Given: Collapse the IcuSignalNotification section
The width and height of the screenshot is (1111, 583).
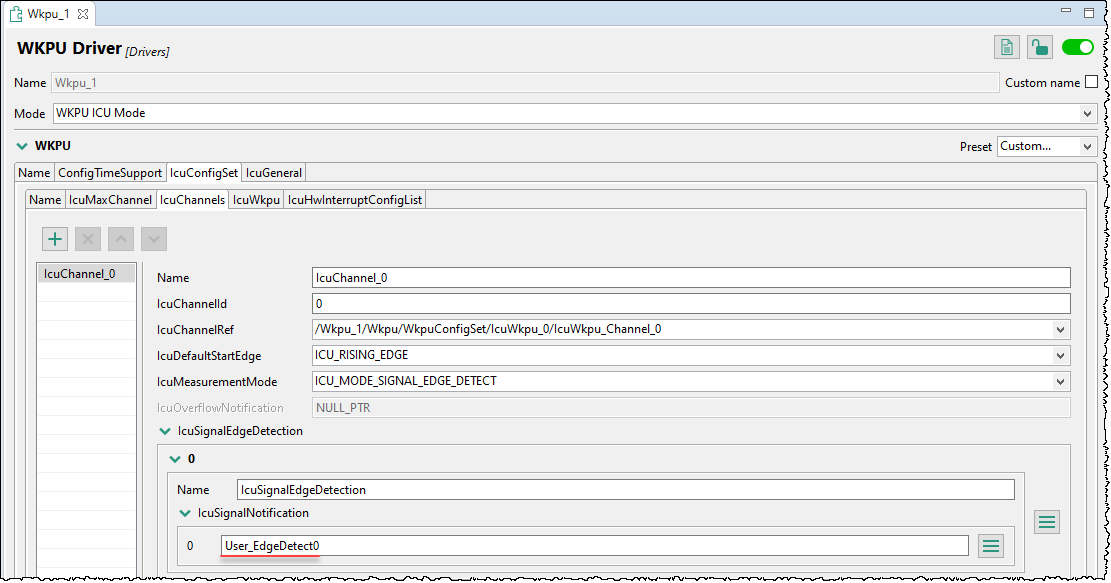Looking at the screenshot, I should [x=184, y=513].
